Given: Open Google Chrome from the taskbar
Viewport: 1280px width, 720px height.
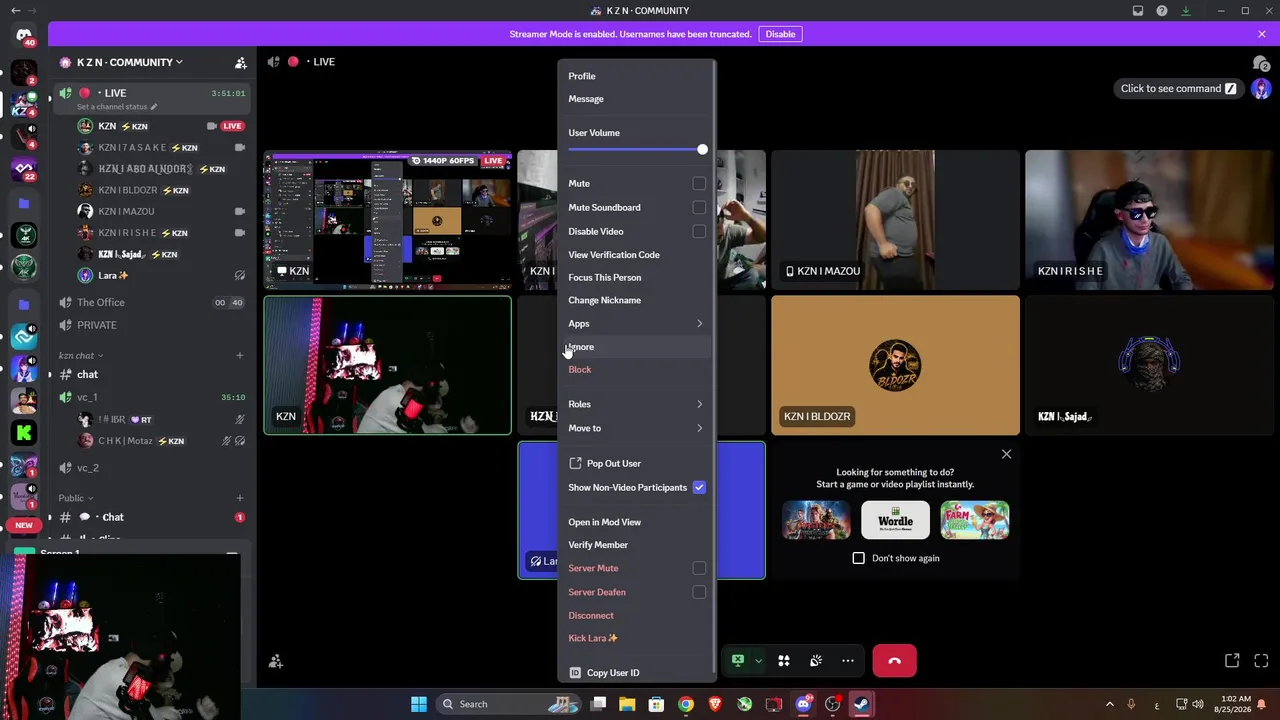Looking at the screenshot, I should click(x=686, y=704).
